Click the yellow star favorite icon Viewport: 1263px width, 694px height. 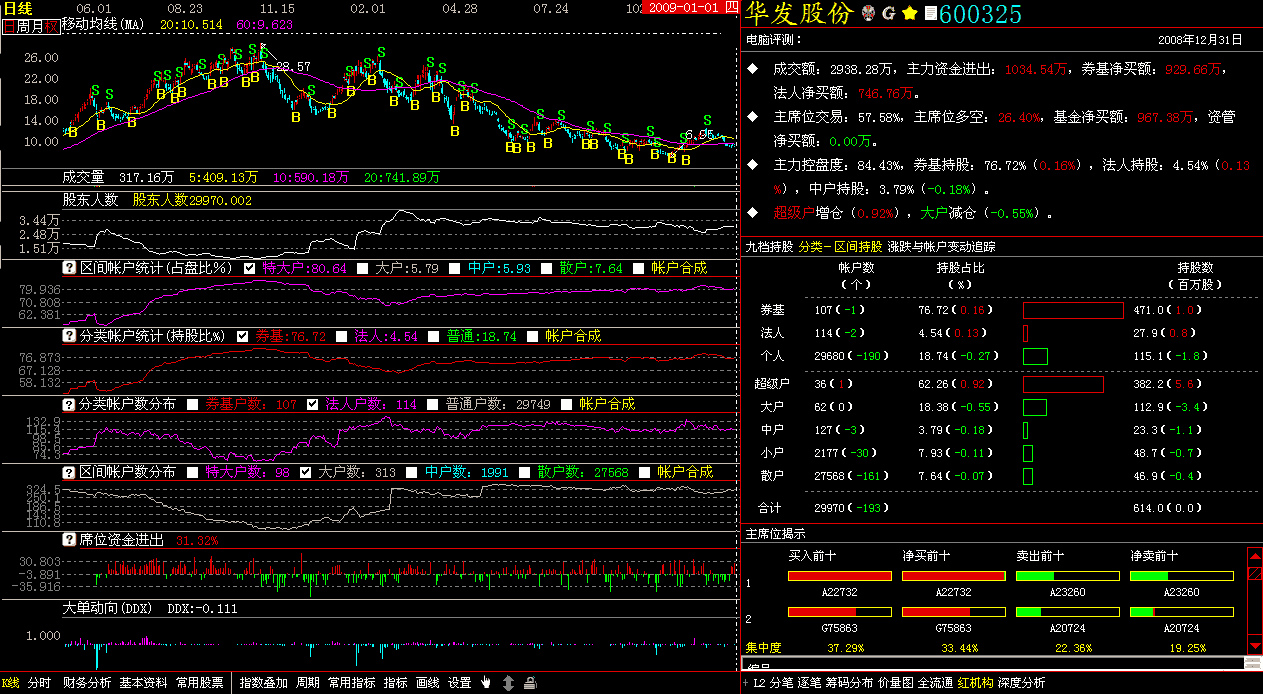tap(909, 14)
